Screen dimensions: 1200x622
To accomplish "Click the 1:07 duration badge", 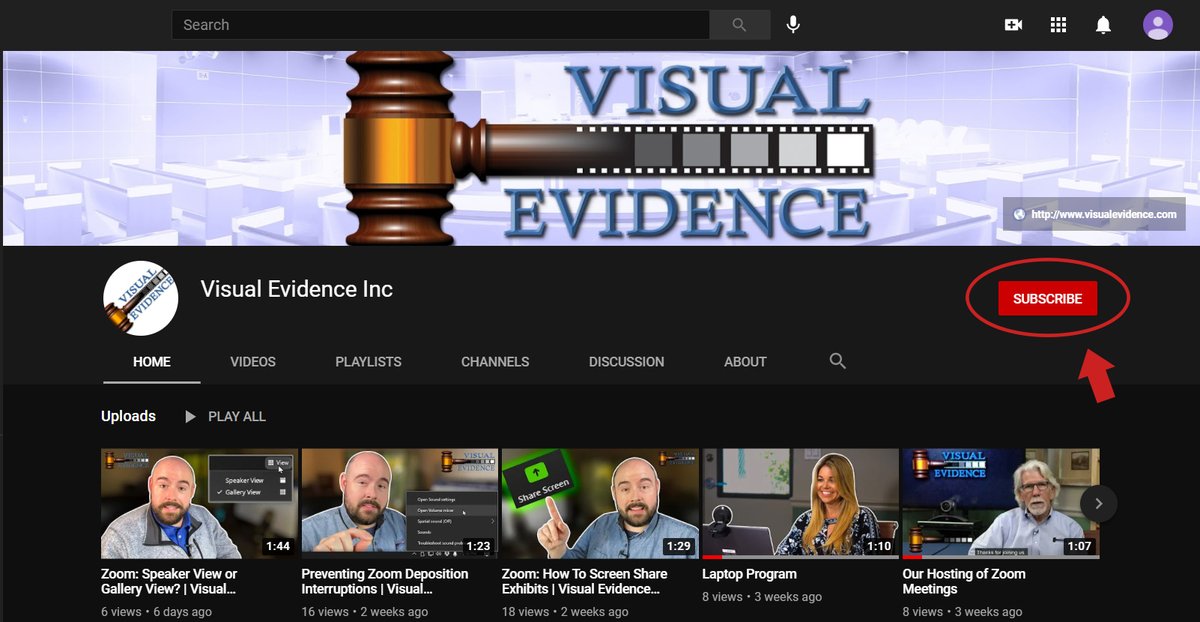I will click(x=1079, y=546).
